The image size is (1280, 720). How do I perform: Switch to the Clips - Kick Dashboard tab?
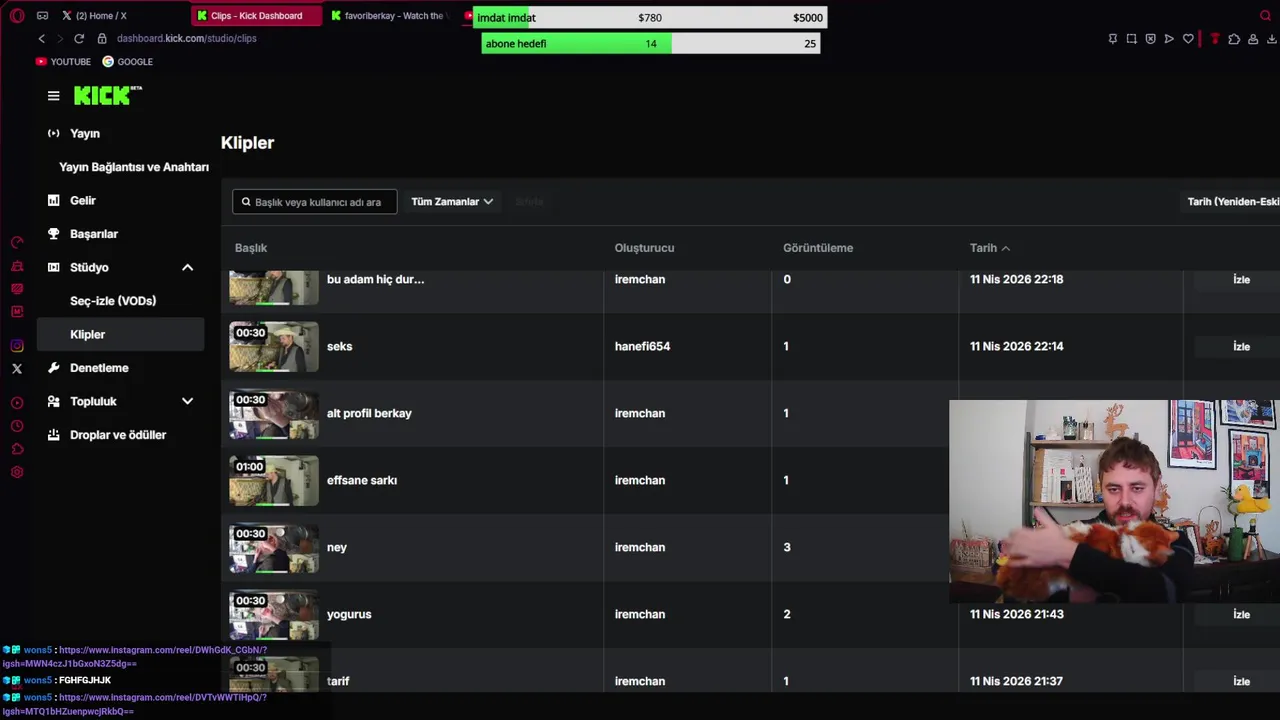click(x=256, y=16)
